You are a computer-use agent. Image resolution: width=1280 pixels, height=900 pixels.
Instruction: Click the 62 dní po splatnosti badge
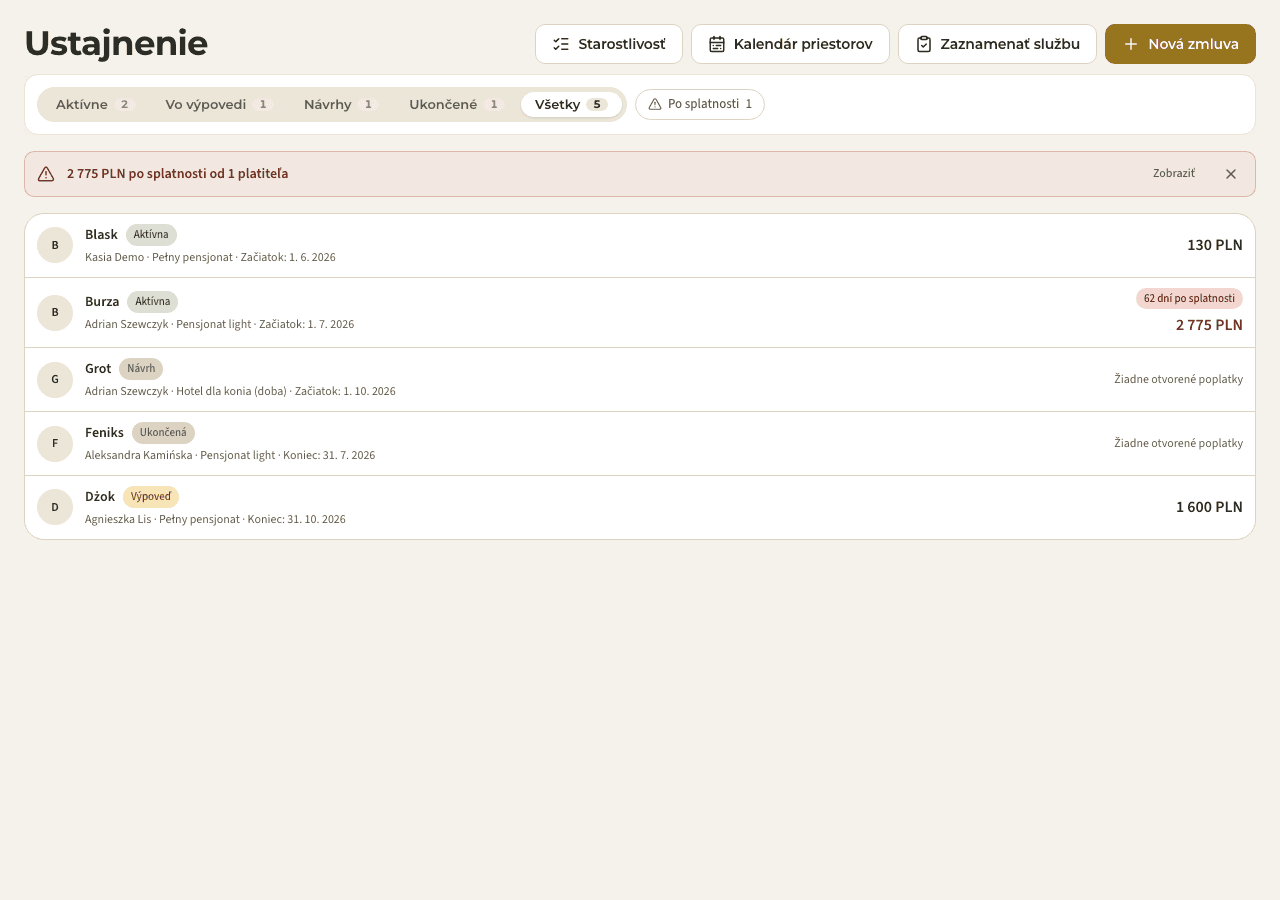(x=1189, y=298)
